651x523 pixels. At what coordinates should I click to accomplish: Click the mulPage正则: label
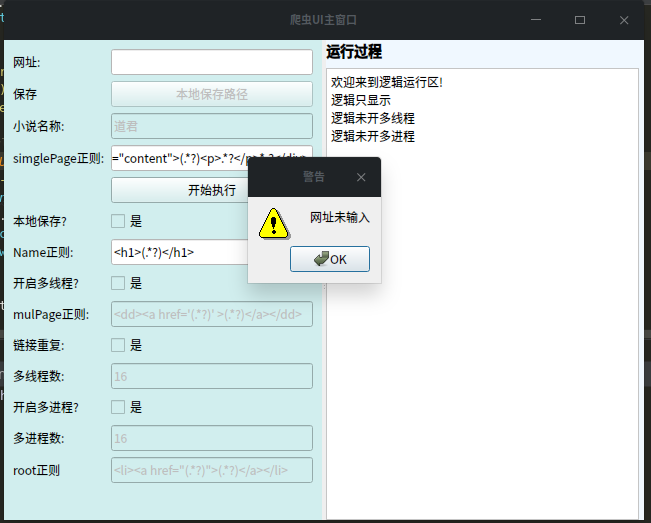[x=51, y=314]
